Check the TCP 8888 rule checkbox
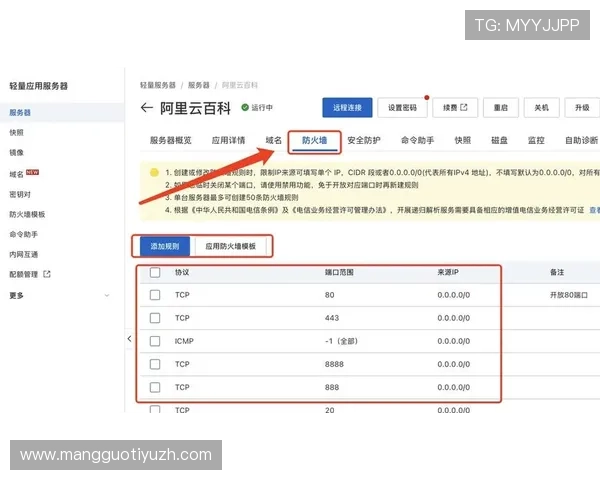Viewport: 600px width, 480px height. (x=155, y=364)
